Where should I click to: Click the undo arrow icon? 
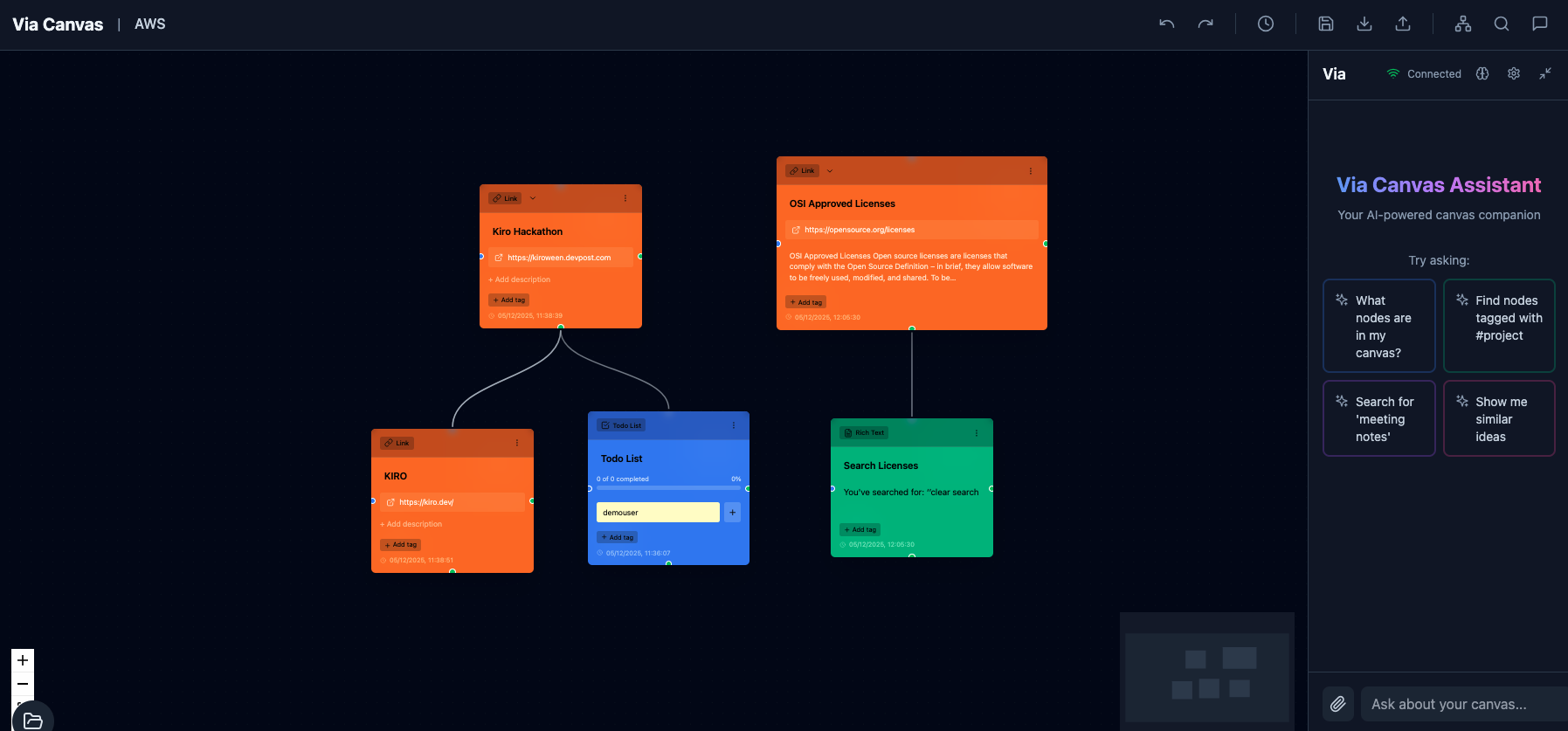coord(1166,24)
